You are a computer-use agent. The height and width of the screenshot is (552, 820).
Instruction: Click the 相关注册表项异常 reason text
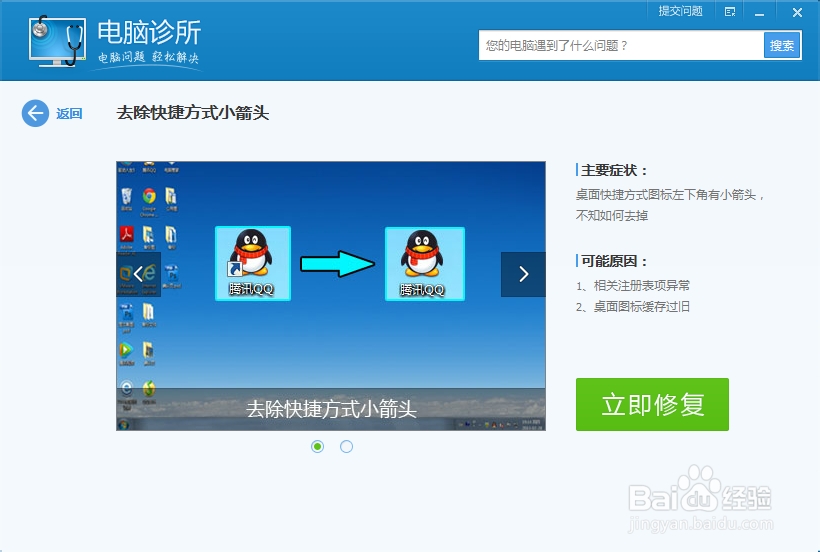(642, 285)
